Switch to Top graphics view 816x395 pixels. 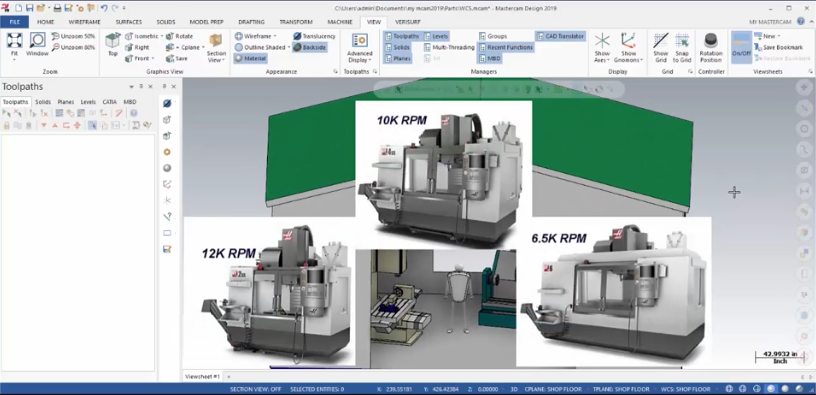coord(112,41)
